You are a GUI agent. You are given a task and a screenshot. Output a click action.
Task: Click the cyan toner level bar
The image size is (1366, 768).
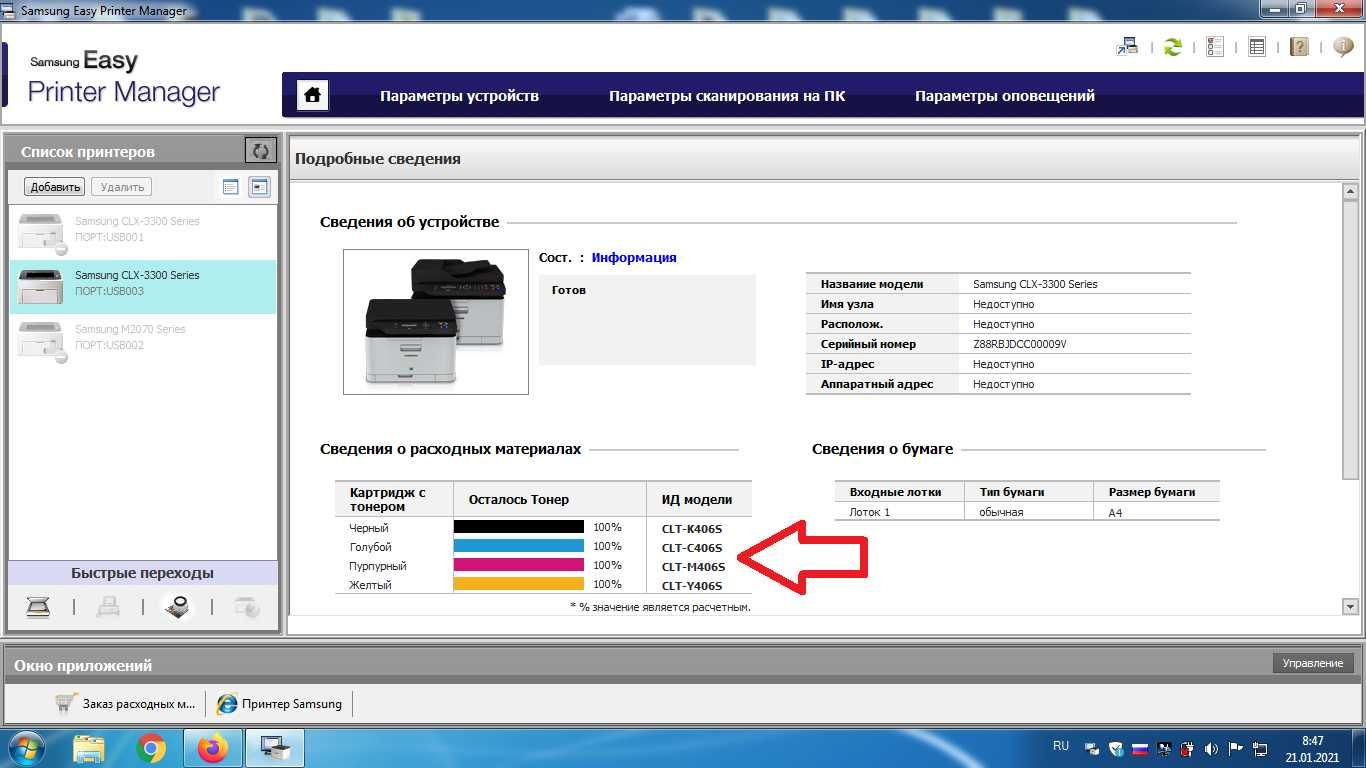click(x=518, y=546)
